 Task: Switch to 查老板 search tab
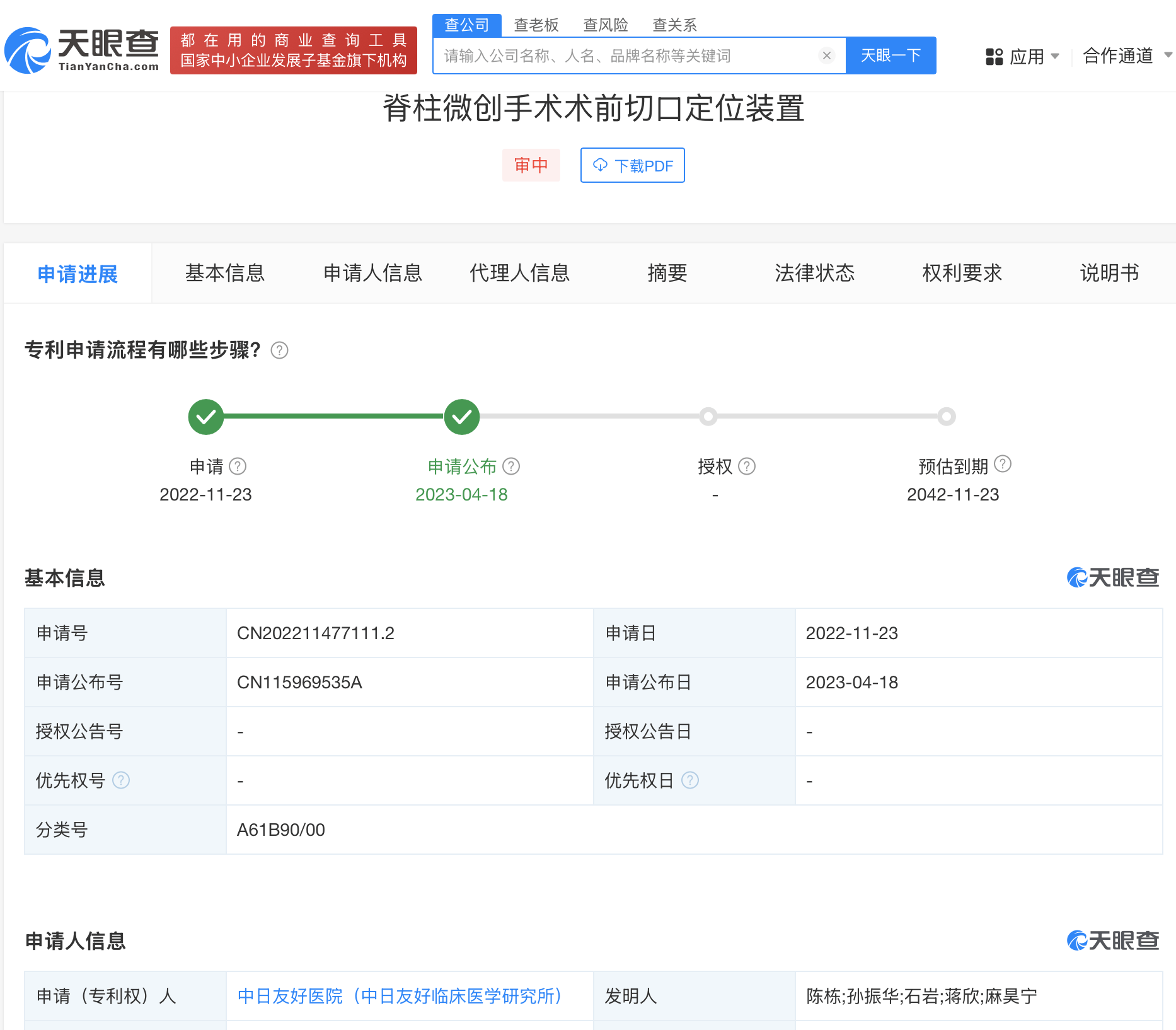(536, 25)
